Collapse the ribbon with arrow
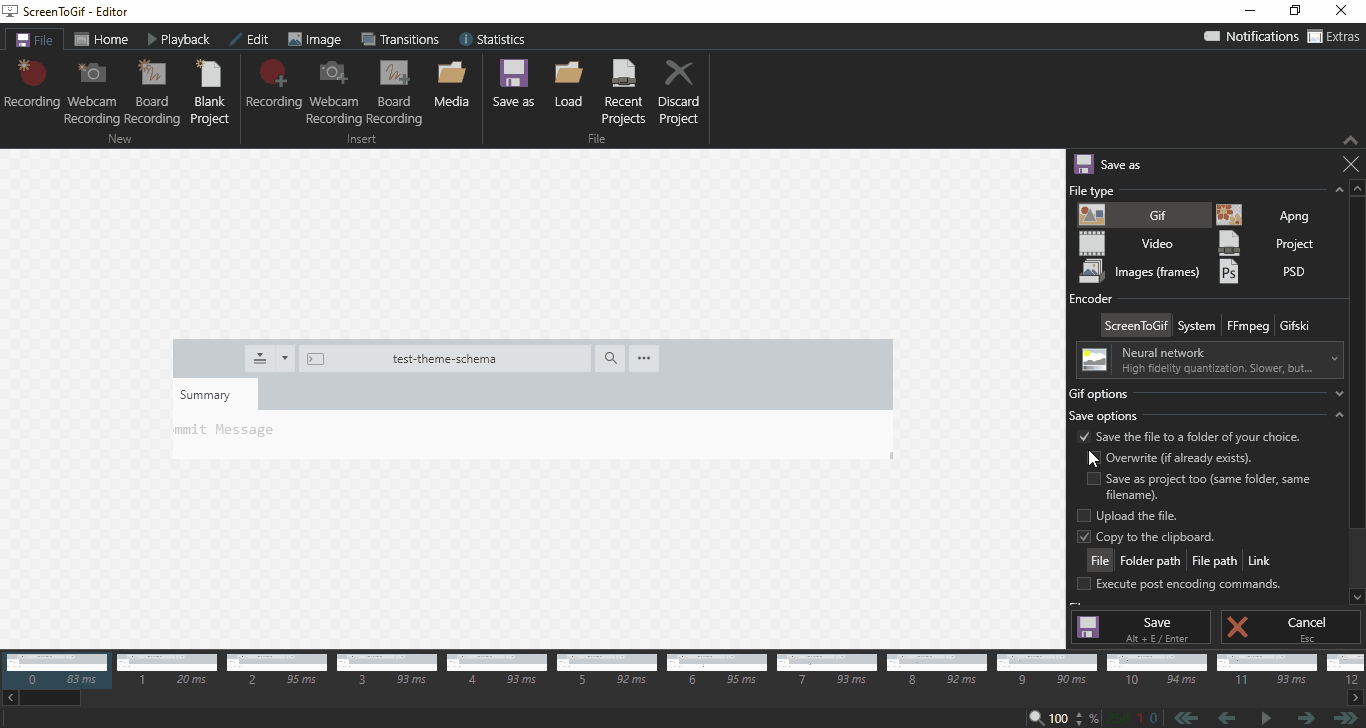This screenshot has height=728, width=1366. point(1351,140)
